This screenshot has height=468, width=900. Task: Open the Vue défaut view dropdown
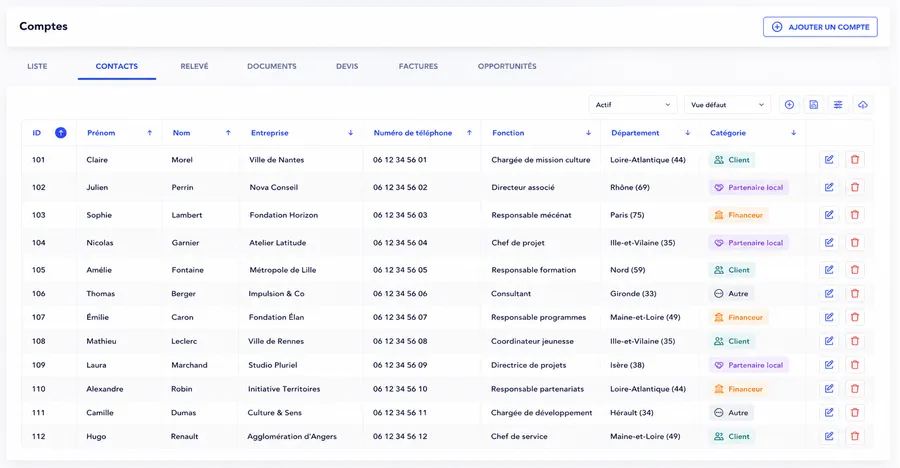727,105
